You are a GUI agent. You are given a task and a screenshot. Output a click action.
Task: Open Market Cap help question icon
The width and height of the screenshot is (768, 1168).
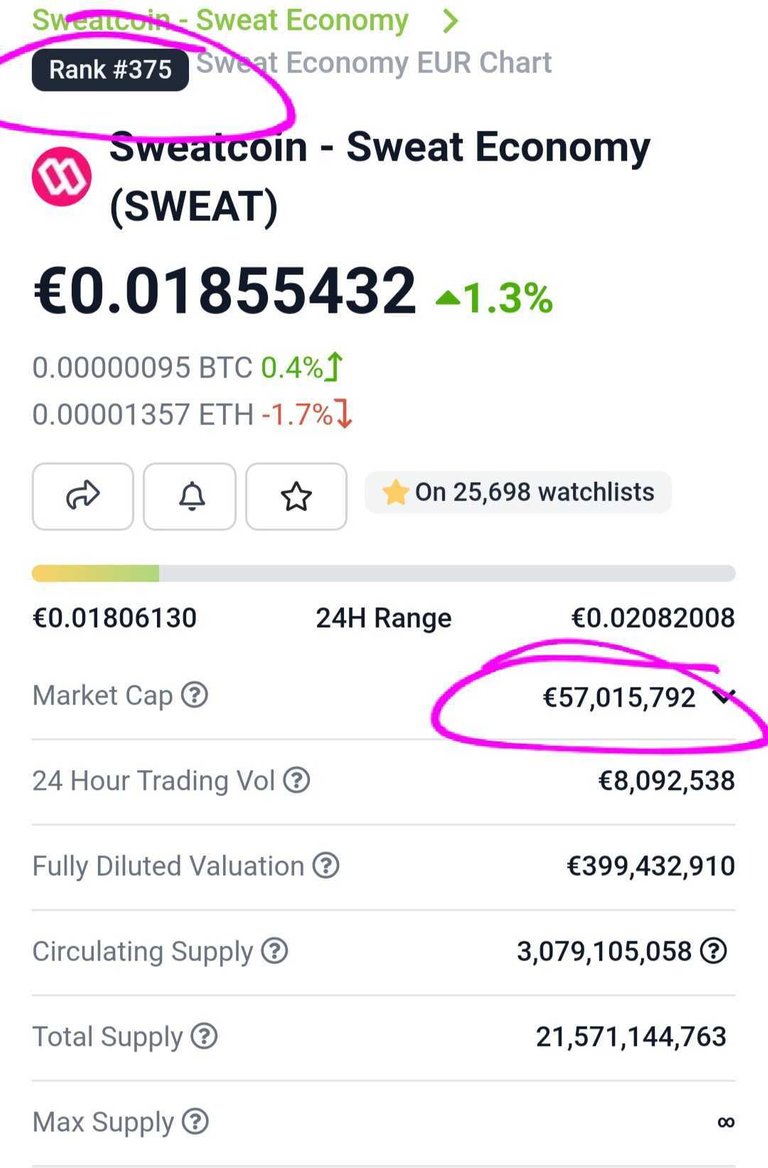pyautogui.click(x=195, y=695)
